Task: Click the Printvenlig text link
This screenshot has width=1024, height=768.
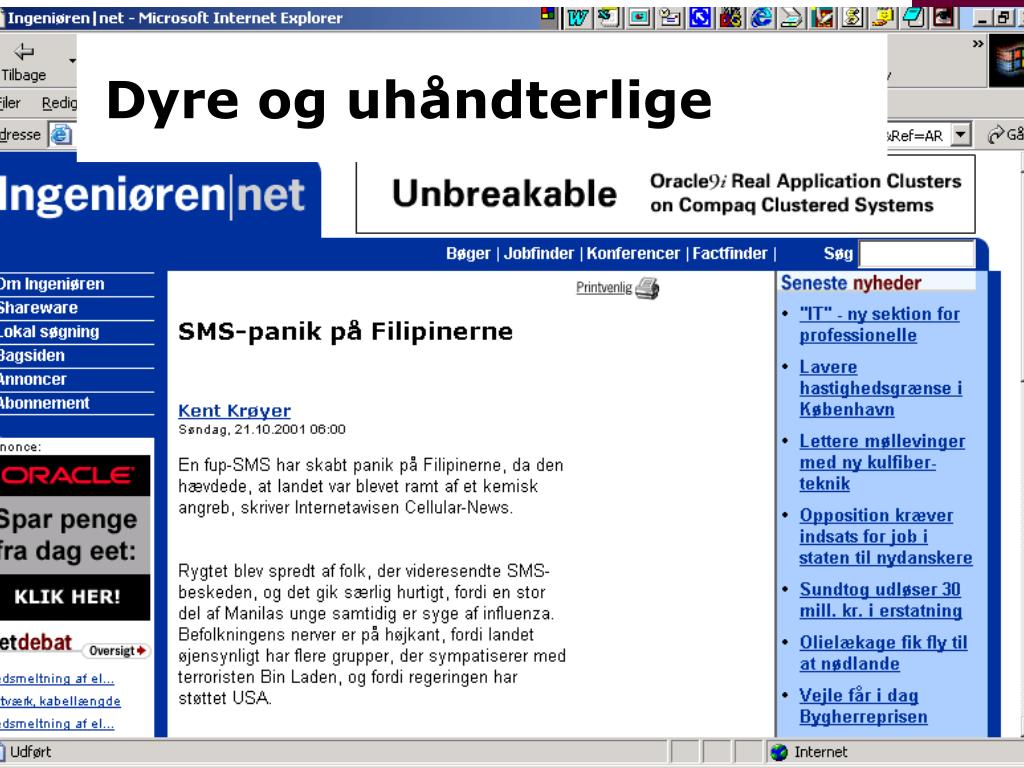Action: (603, 288)
